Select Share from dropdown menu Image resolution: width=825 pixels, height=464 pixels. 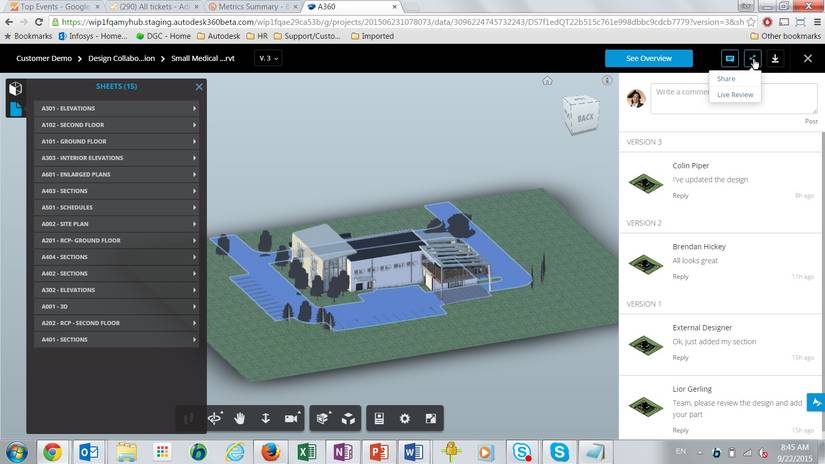(726, 79)
